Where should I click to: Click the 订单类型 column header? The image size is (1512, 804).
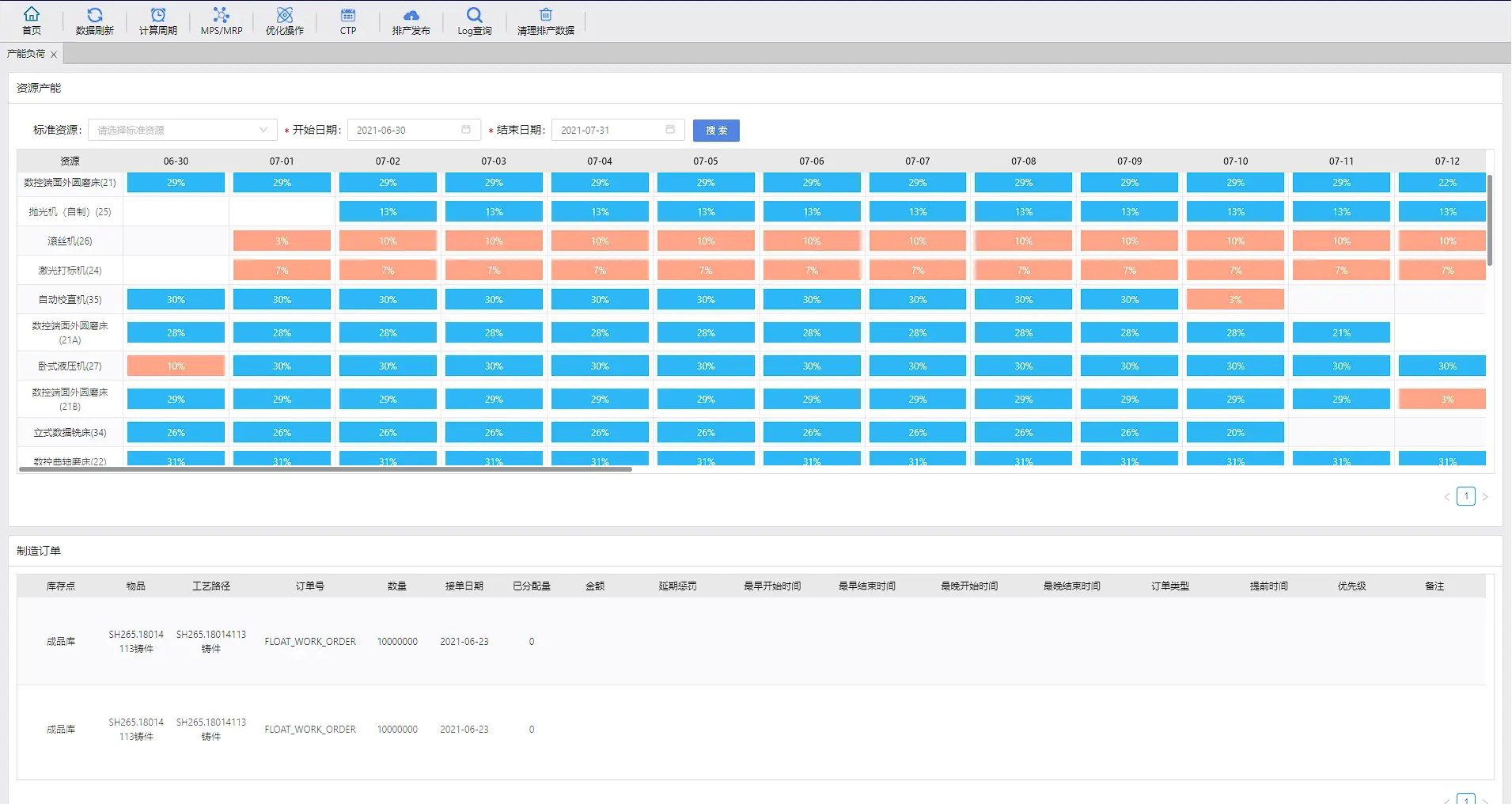[1170, 586]
